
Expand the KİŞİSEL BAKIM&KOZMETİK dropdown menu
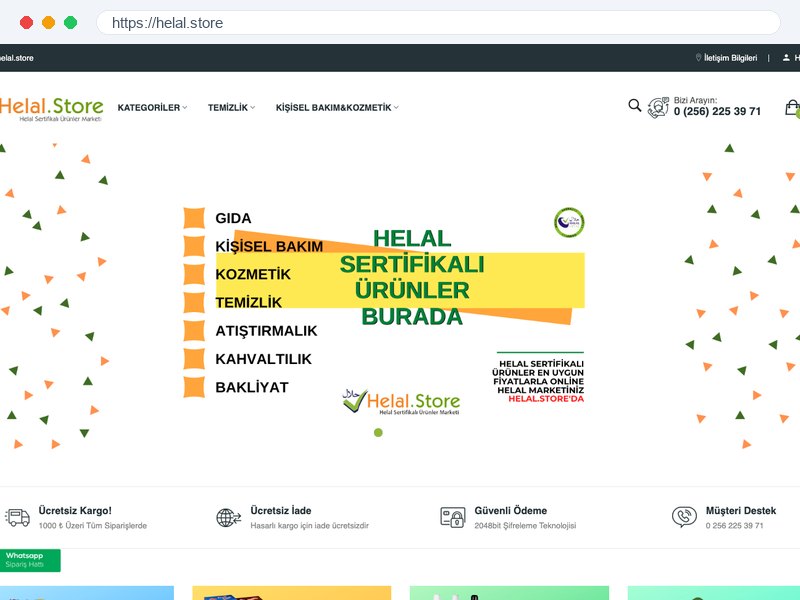pyautogui.click(x=337, y=108)
